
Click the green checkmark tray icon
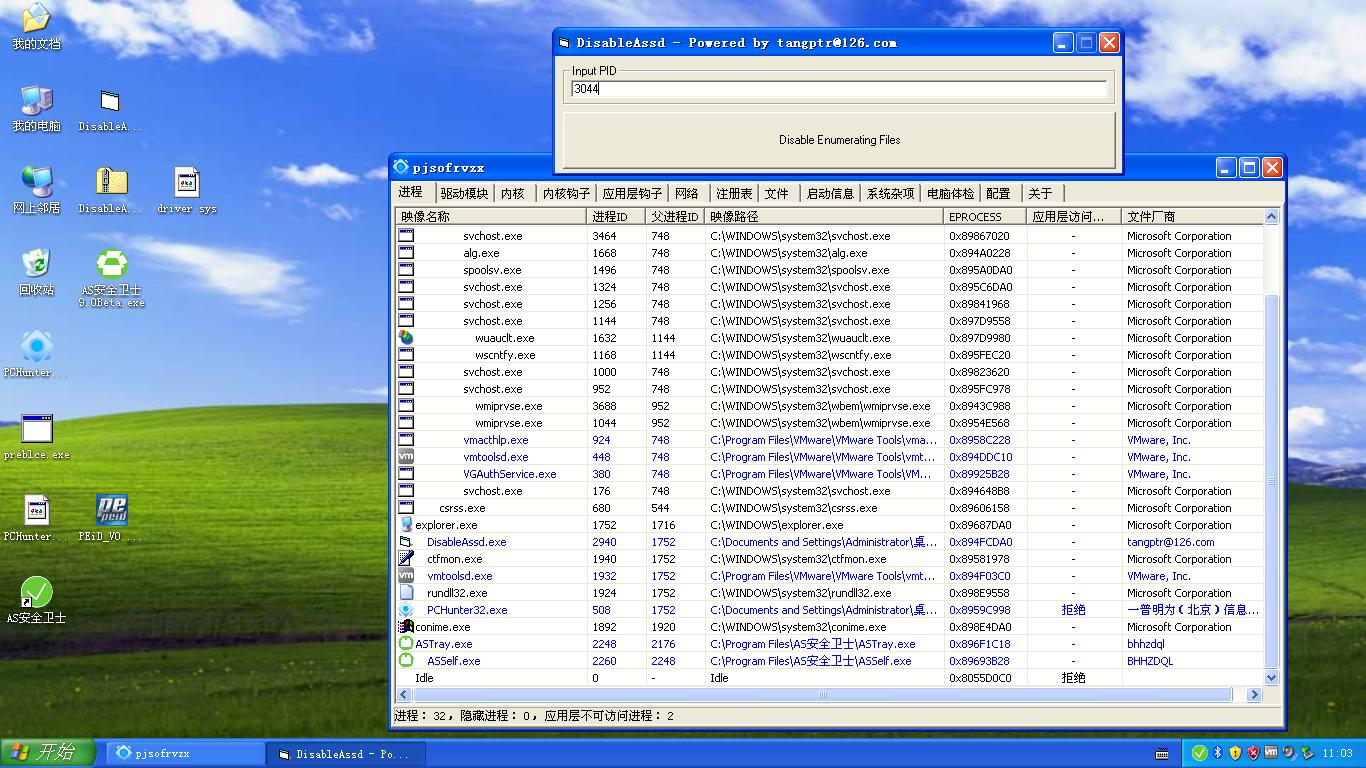[x=1199, y=753]
